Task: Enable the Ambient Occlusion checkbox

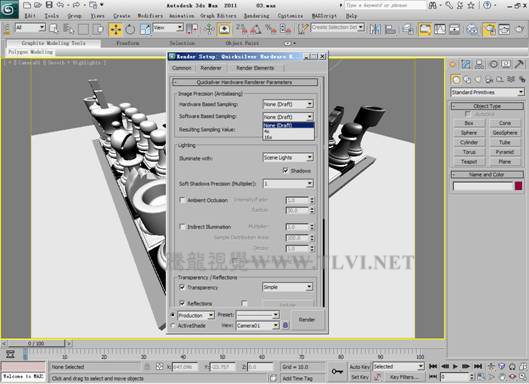Action: (x=182, y=200)
